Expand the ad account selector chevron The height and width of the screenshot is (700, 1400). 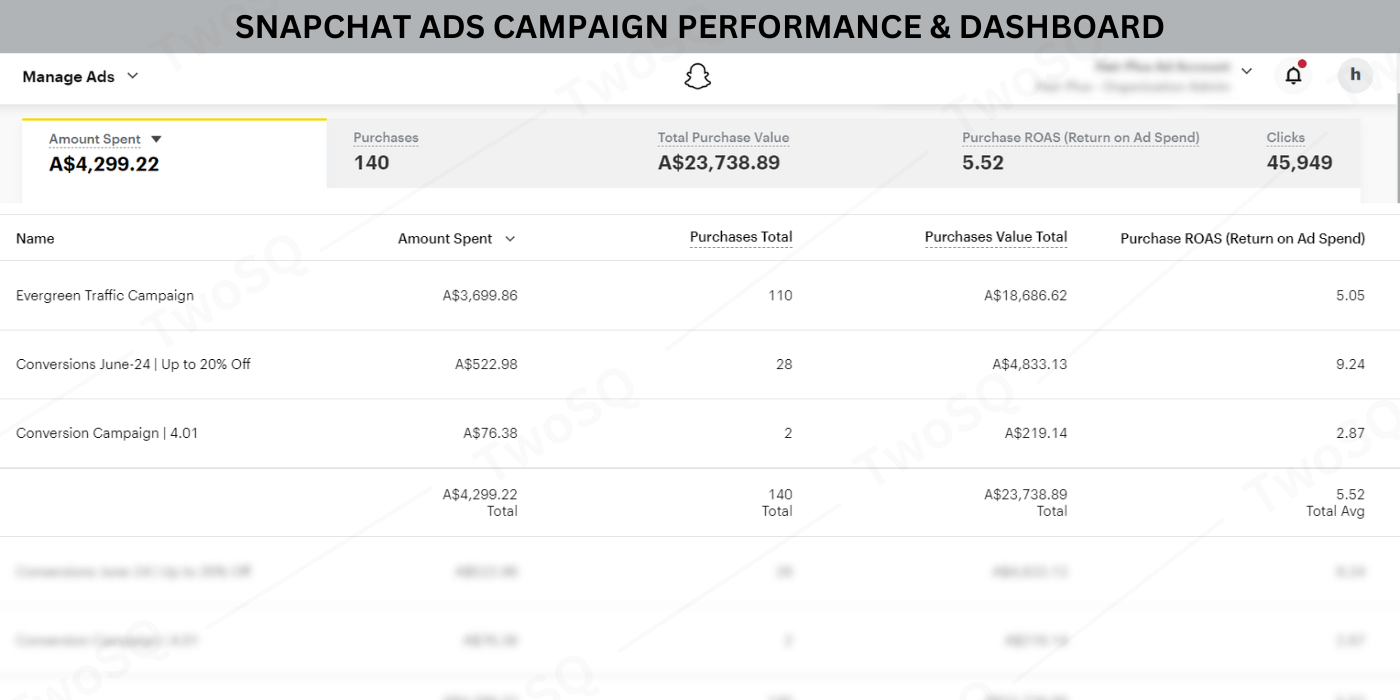(x=1246, y=71)
